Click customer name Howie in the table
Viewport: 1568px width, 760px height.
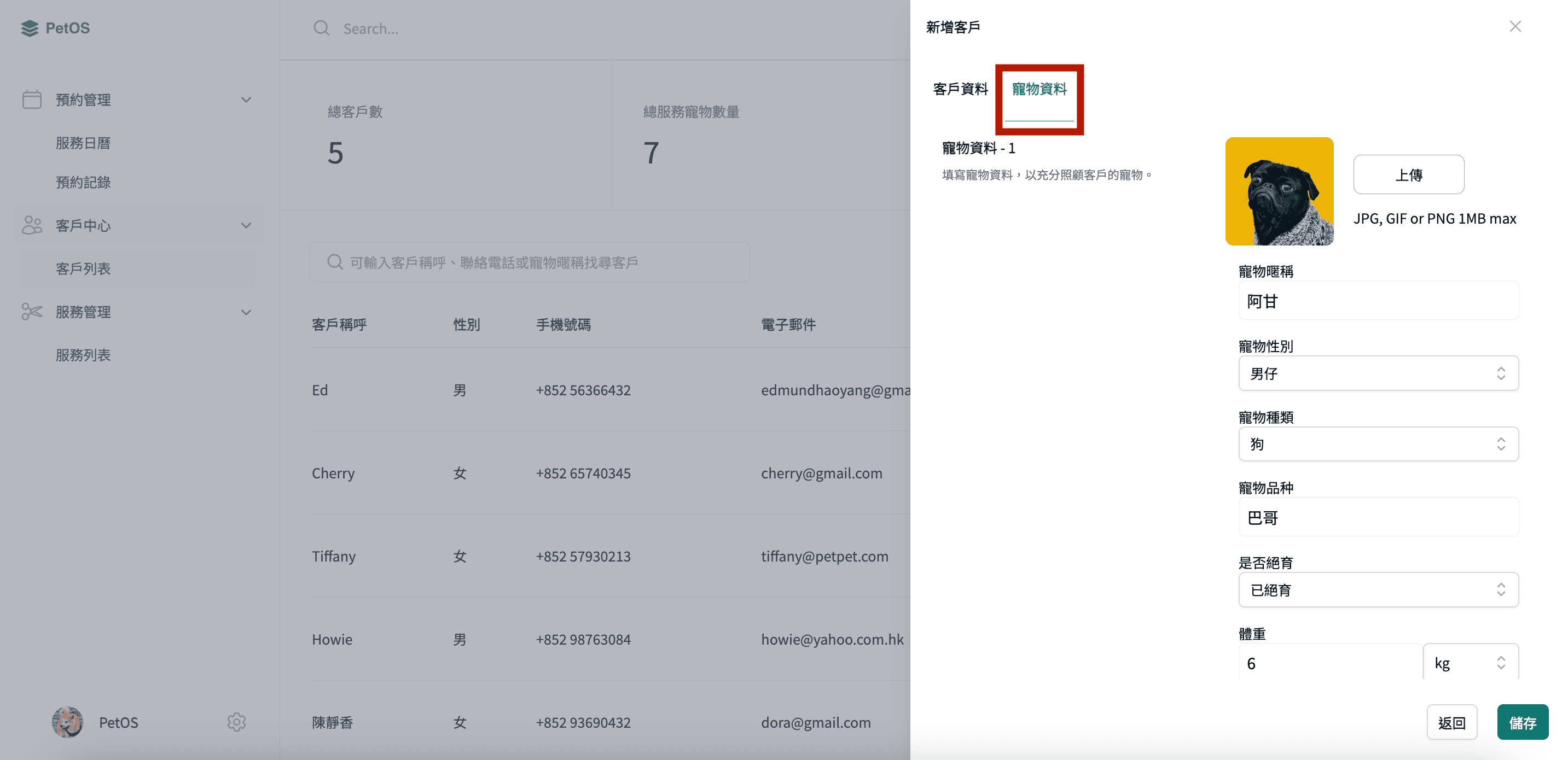[332, 639]
